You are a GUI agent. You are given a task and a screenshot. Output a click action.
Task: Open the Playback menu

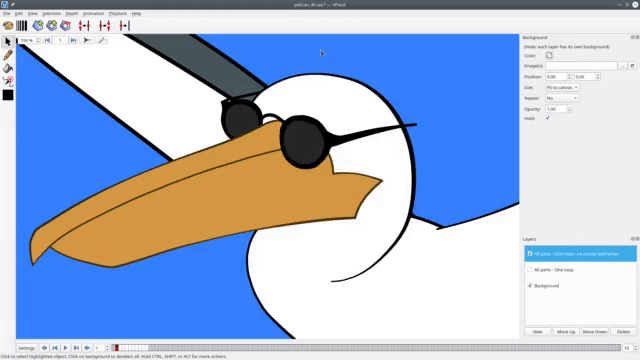[x=118, y=13]
